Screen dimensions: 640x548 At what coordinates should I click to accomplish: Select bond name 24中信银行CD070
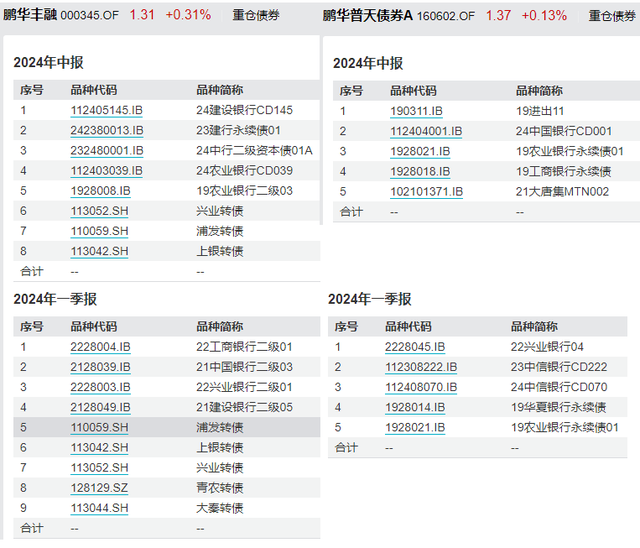[559, 387]
